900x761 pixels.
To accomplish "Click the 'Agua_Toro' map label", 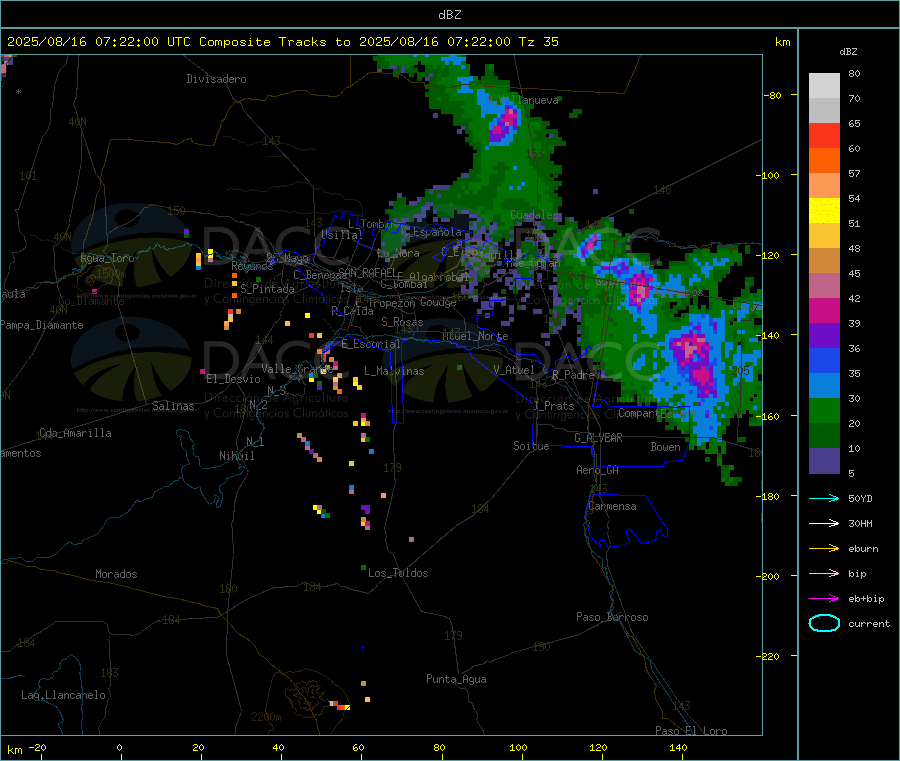I will [107, 258].
